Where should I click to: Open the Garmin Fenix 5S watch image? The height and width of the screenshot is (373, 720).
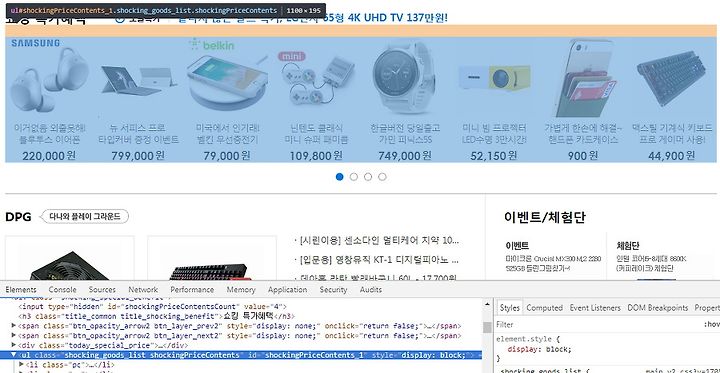404,78
